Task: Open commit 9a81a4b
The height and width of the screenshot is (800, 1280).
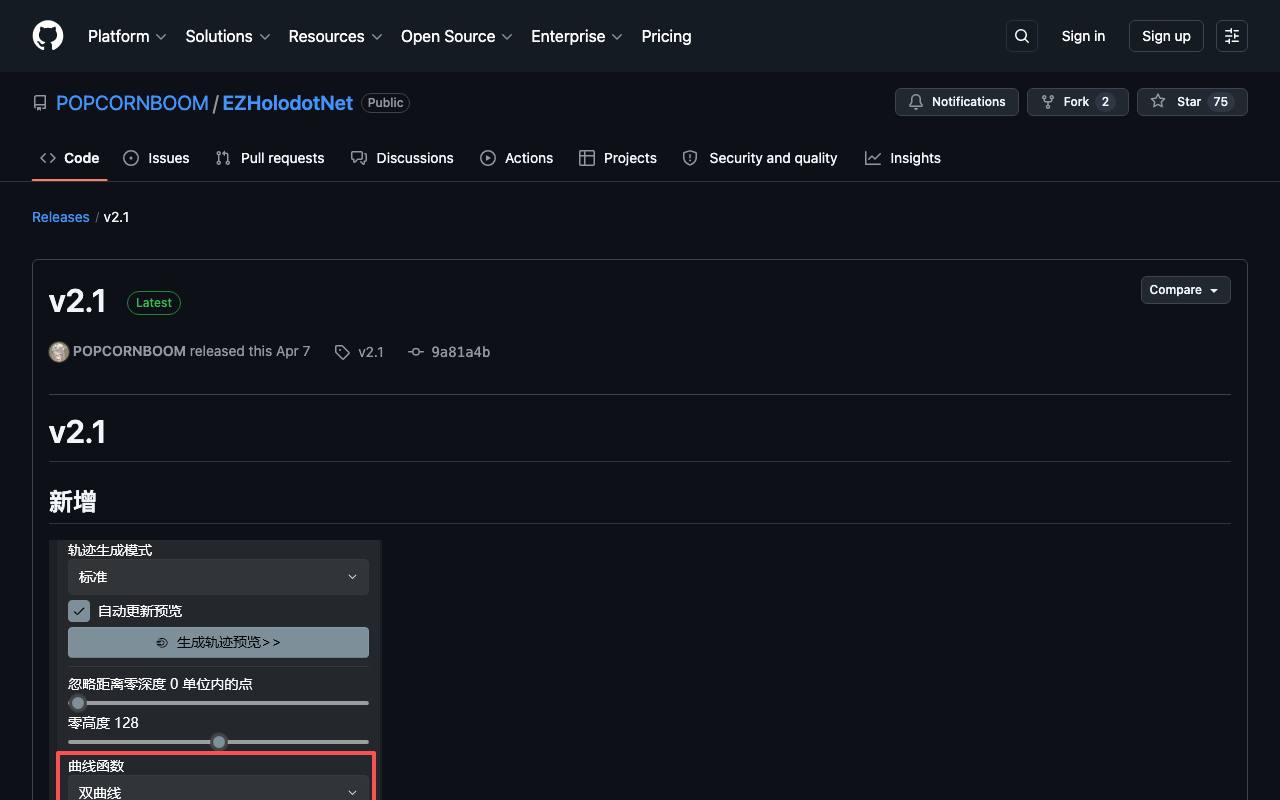Action: 449,352
